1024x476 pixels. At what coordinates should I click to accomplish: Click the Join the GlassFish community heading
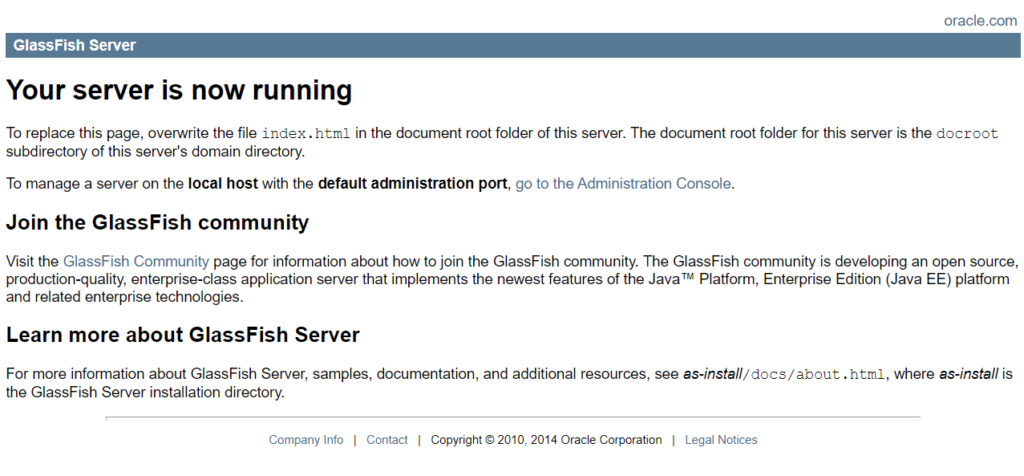pyautogui.click(x=157, y=223)
